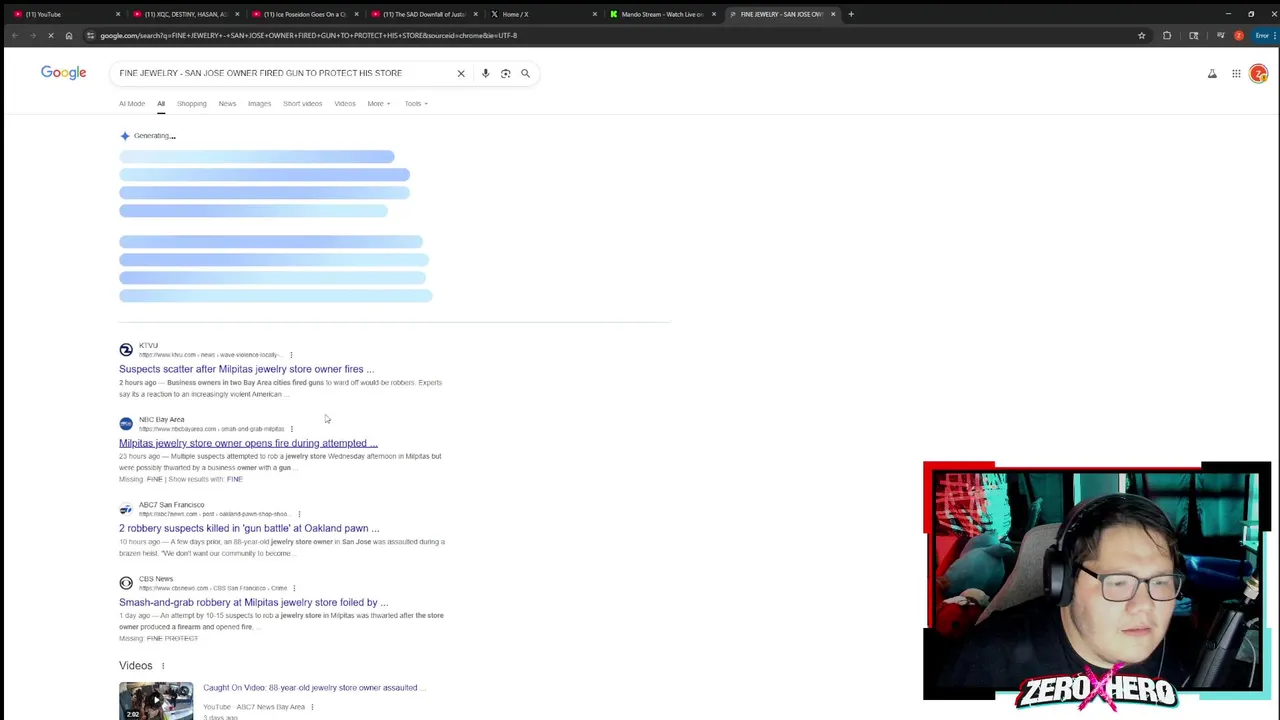Open Google Lens image search icon
This screenshot has height=720, width=1280.
coord(505,73)
